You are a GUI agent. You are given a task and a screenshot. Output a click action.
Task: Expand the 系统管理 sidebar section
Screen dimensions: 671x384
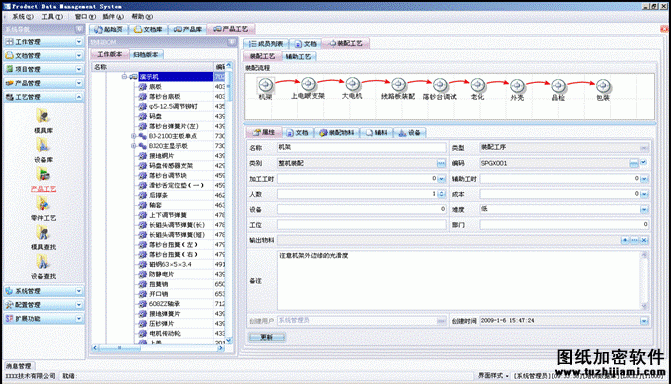pyautogui.click(x=79, y=291)
